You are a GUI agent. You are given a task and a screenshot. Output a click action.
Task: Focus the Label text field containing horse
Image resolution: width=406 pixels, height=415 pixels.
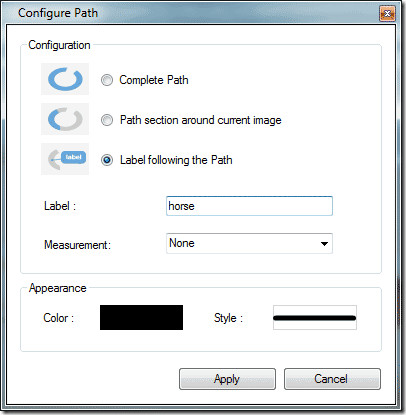pyautogui.click(x=249, y=206)
